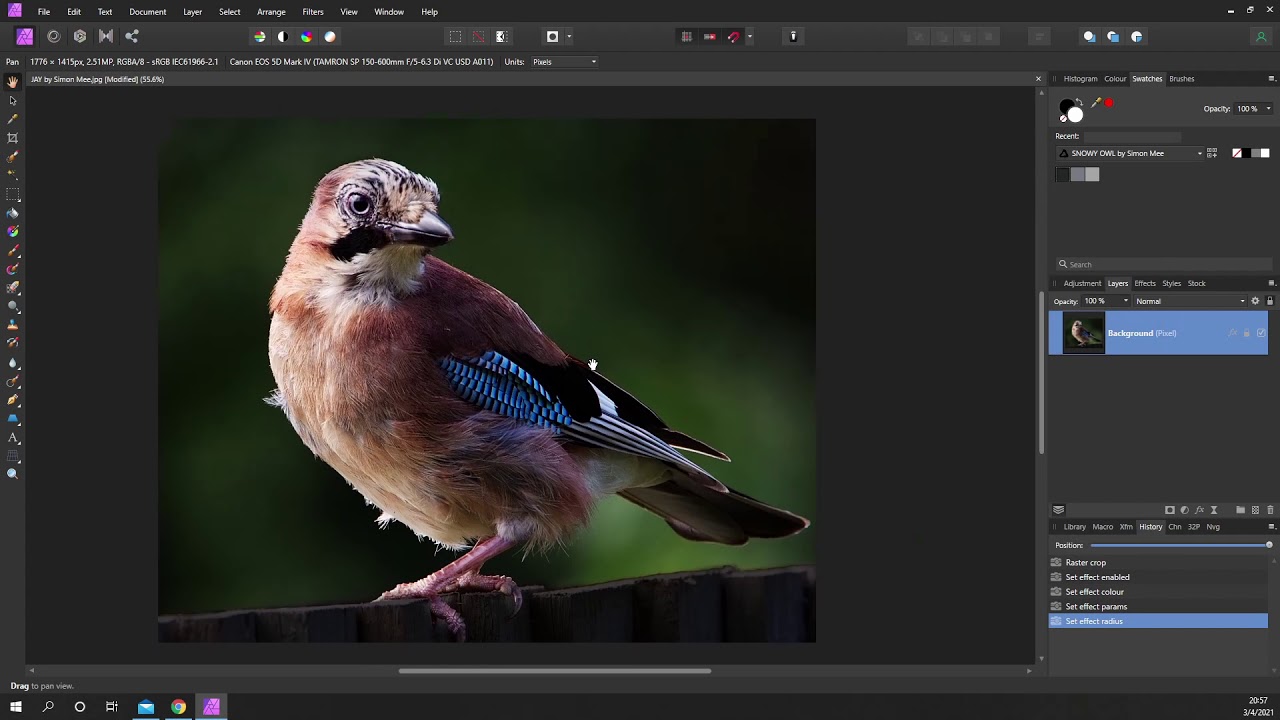
Task: Select the Artistic Text tool
Action: pyautogui.click(x=12, y=437)
